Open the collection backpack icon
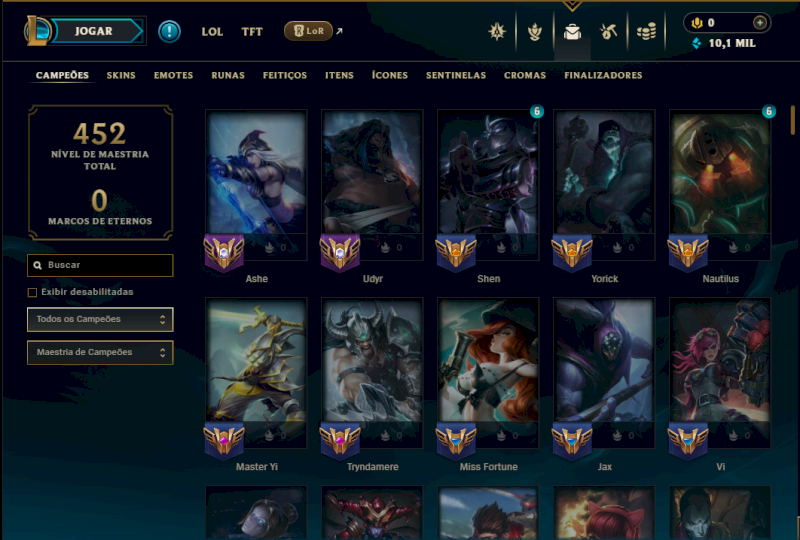Screen dimensions: 800x540 click(572, 32)
